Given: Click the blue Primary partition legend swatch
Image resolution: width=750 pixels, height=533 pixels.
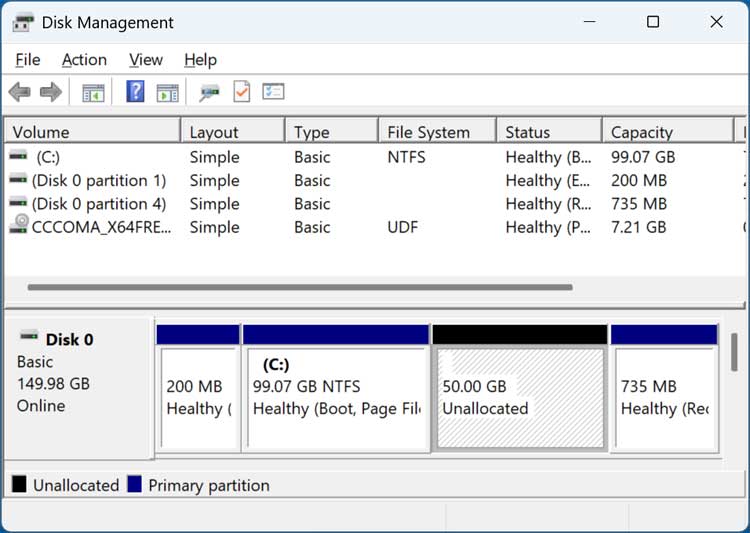Looking at the screenshot, I should click(134, 484).
